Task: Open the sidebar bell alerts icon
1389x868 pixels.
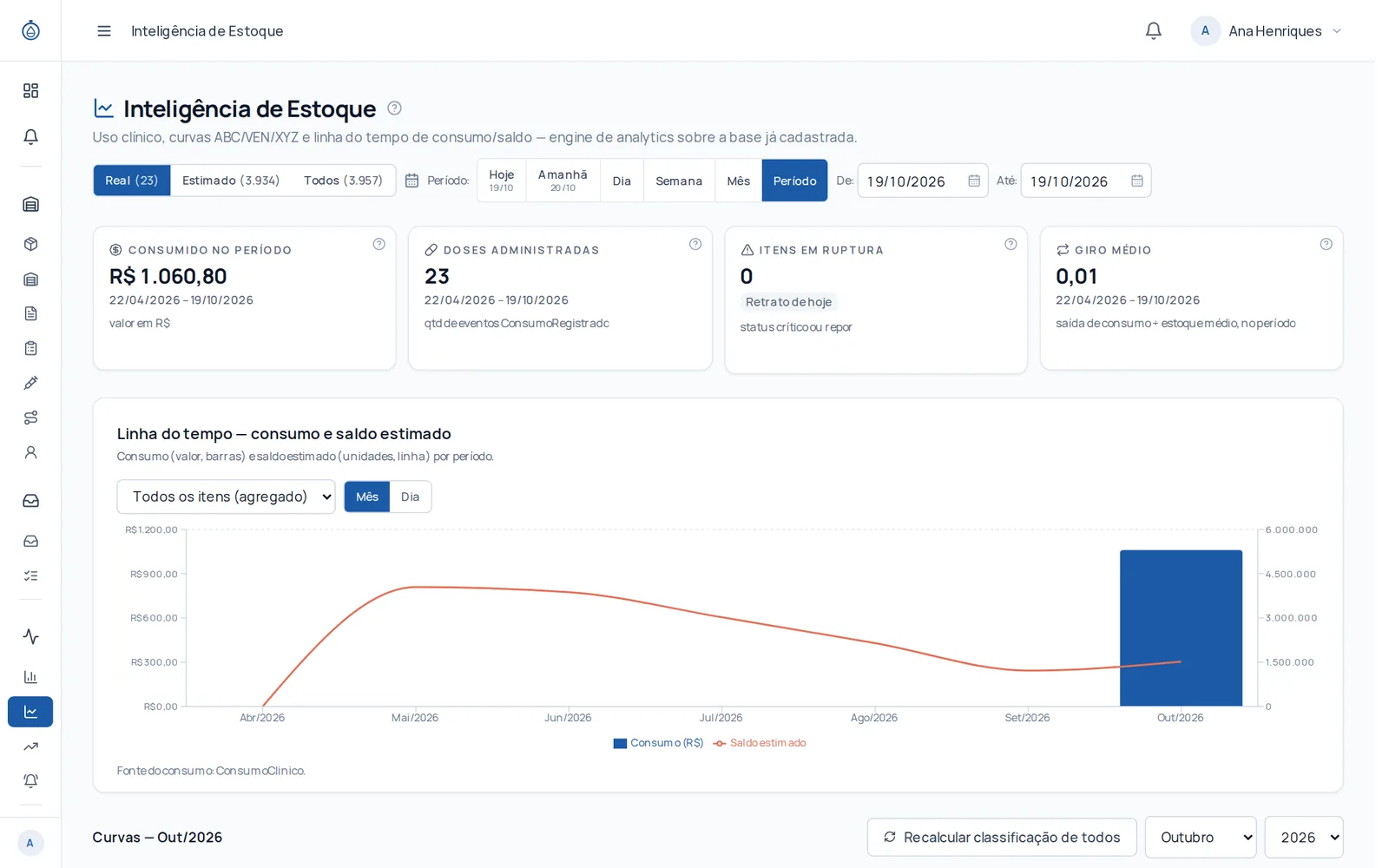Action: [31, 137]
